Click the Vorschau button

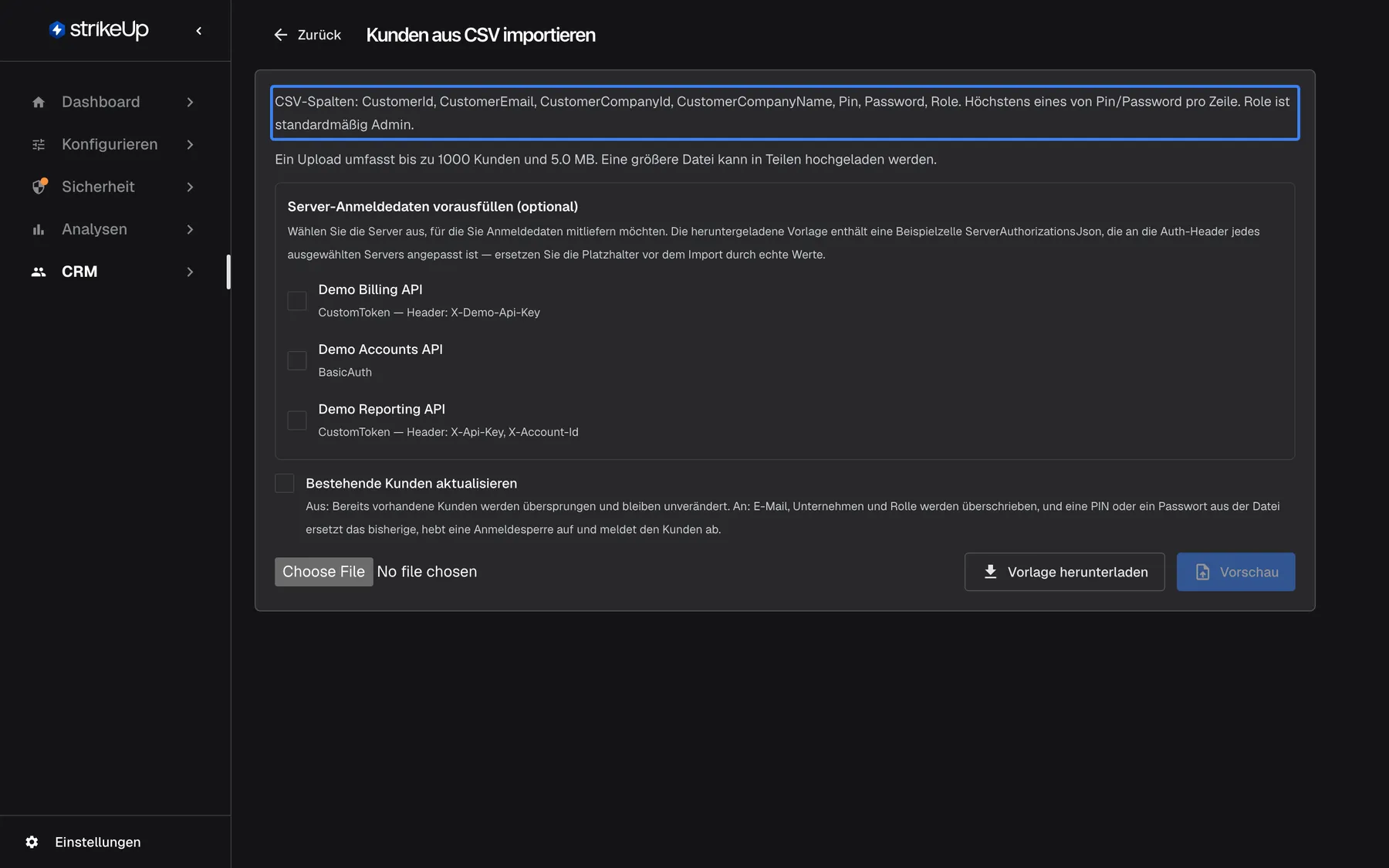click(x=1235, y=572)
